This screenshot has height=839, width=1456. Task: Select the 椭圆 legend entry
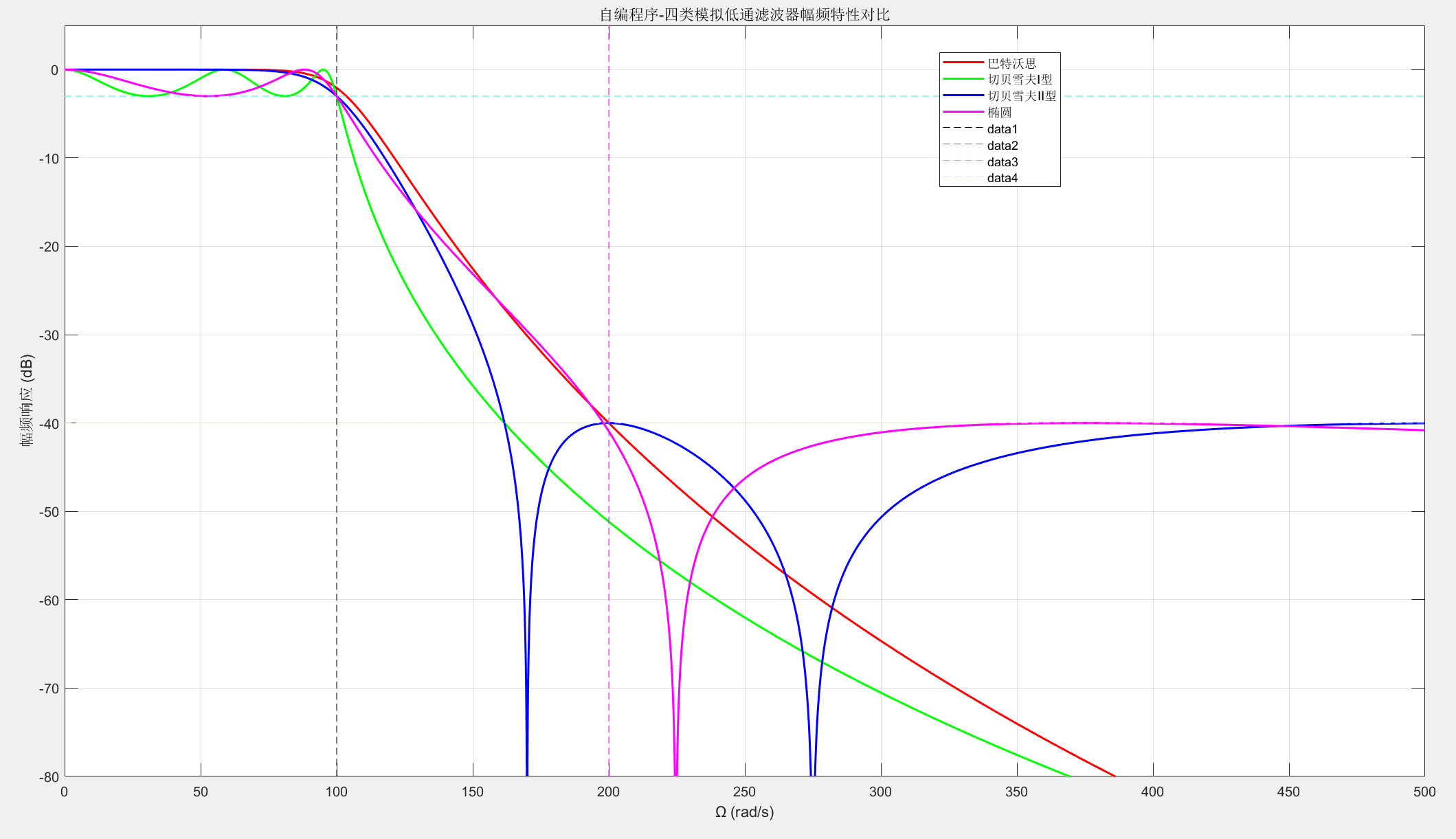click(x=1000, y=113)
